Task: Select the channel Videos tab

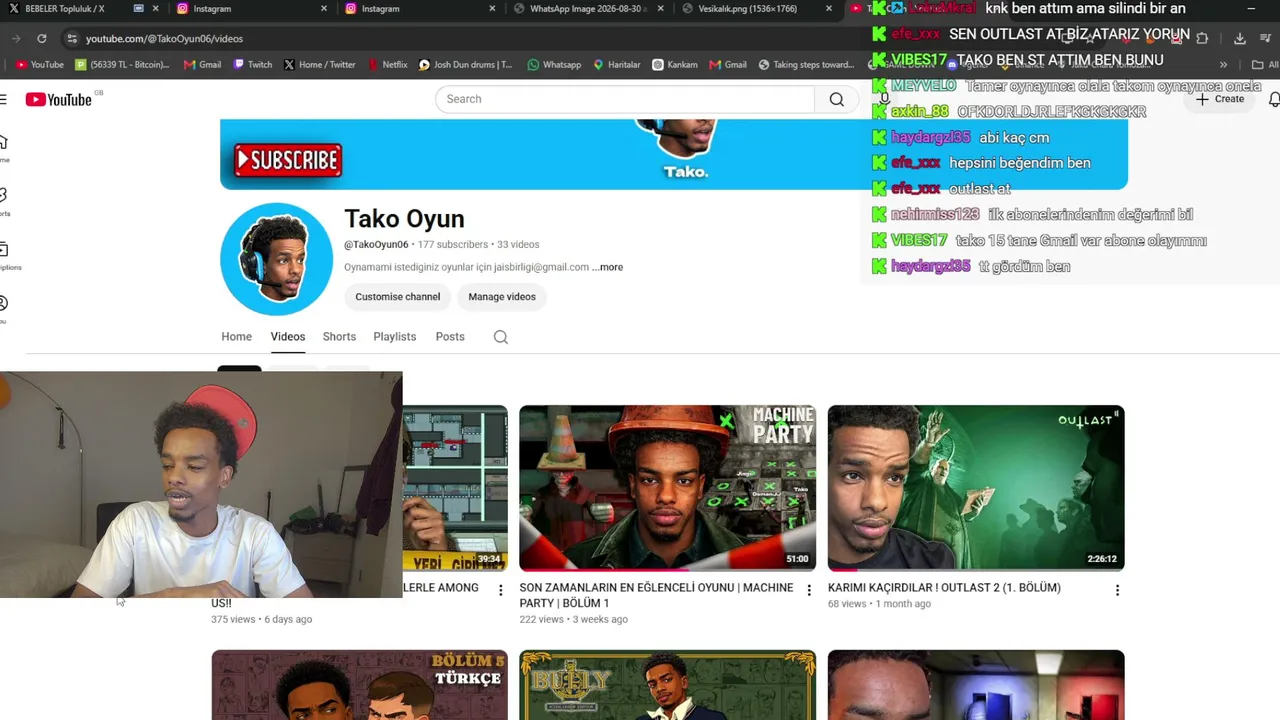Action: coord(287,337)
